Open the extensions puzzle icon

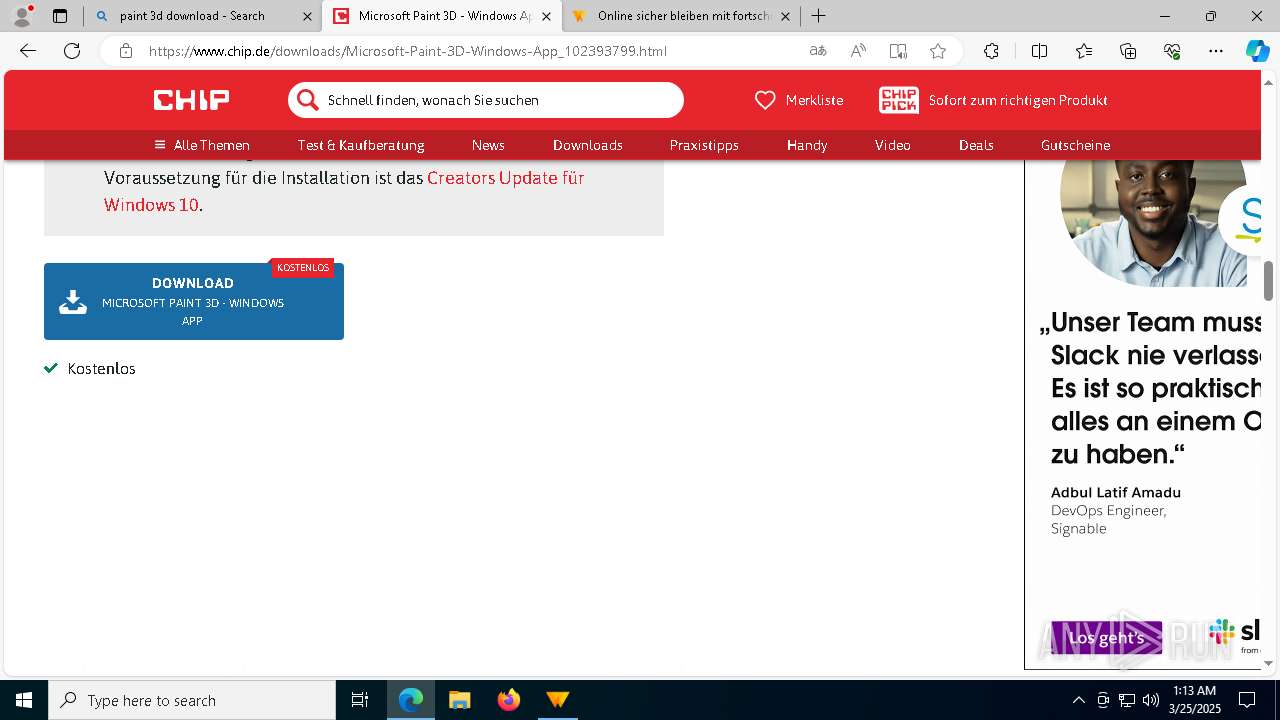(991, 51)
